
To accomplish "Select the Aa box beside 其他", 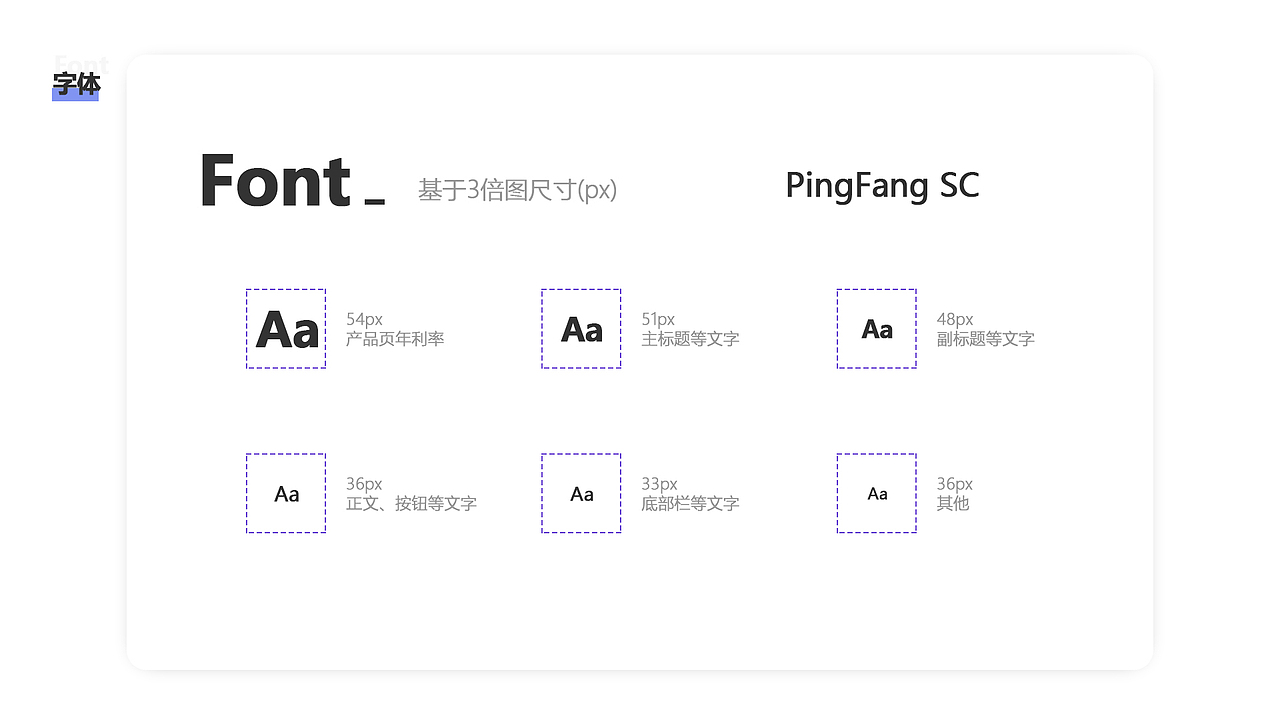I will click(876, 493).
